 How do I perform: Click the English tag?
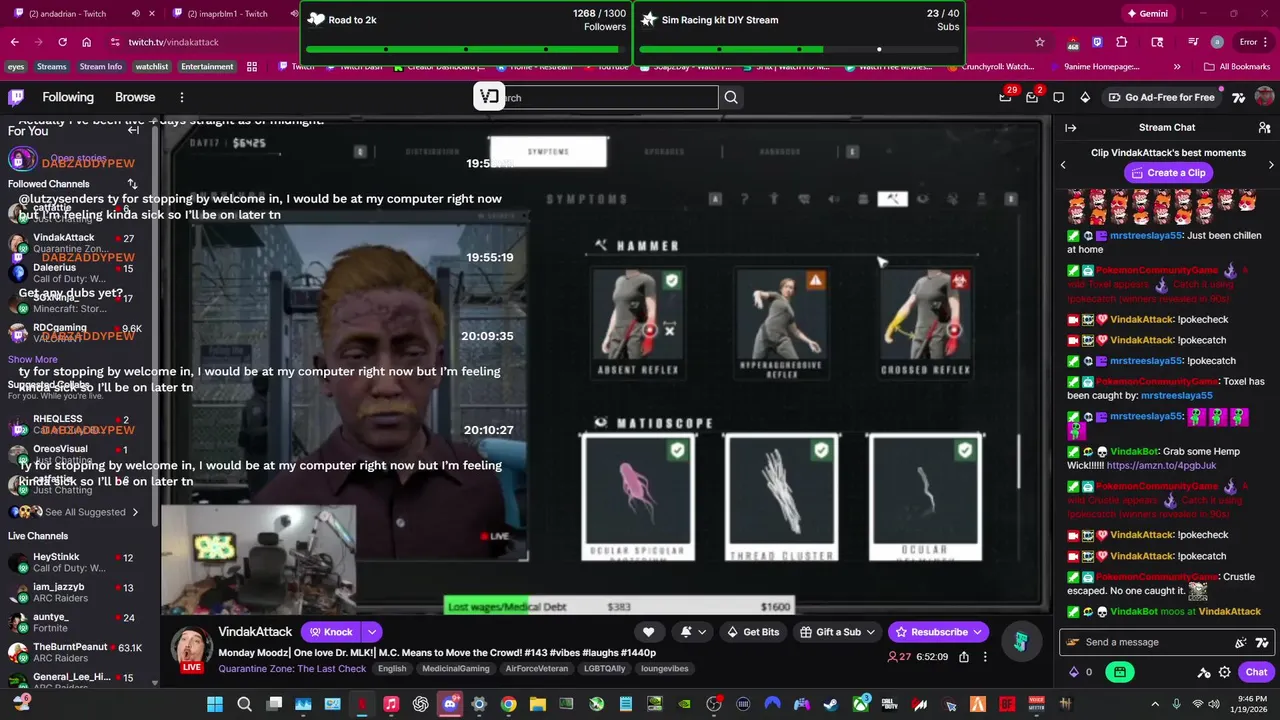392,669
